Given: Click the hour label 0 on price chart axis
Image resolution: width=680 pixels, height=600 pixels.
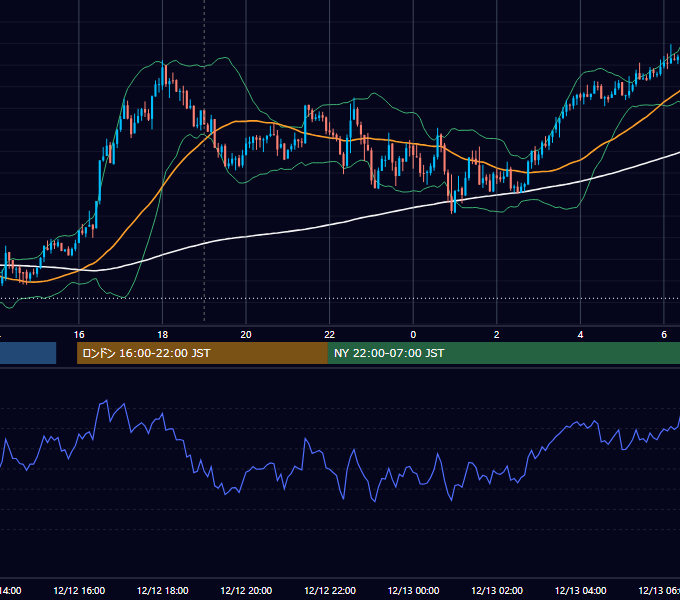Looking at the screenshot, I should [x=413, y=335].
